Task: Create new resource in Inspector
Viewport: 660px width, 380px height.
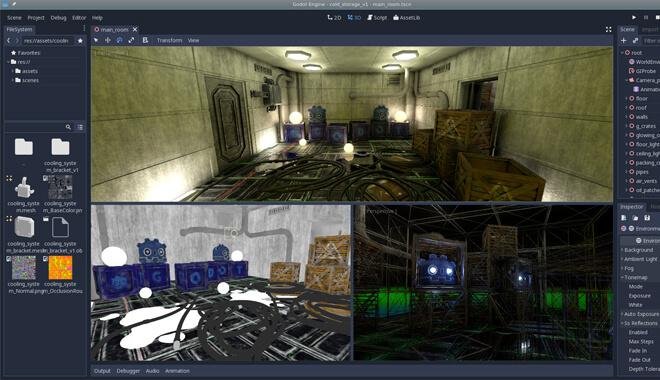Action: click(624, 218)
